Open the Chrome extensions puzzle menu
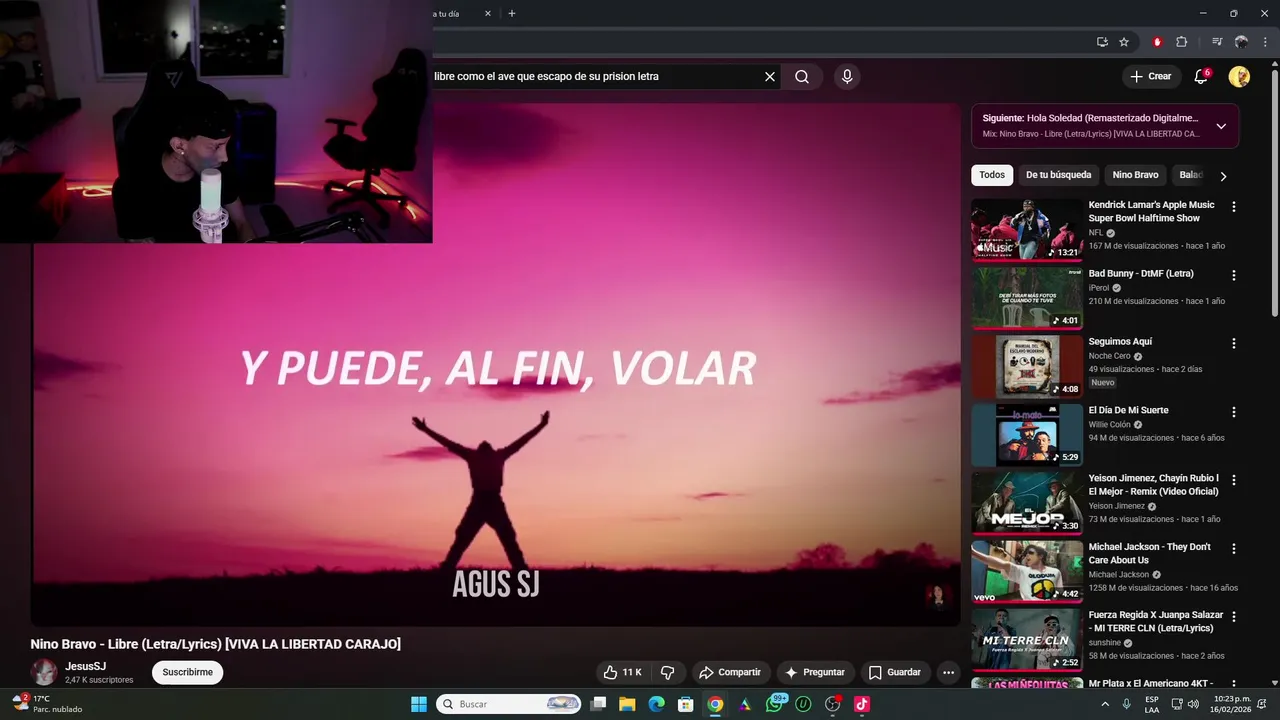Image resolution: width=1280 pixels, height=720 pixels. (1181, 42)
